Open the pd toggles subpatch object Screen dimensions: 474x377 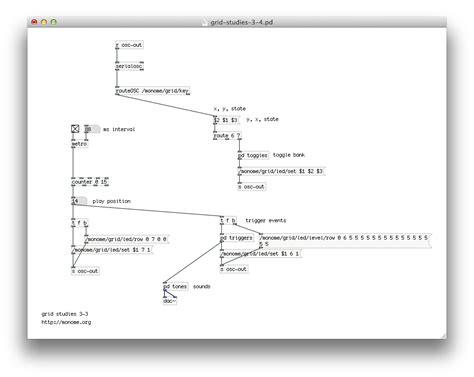(x=253, y=155)
